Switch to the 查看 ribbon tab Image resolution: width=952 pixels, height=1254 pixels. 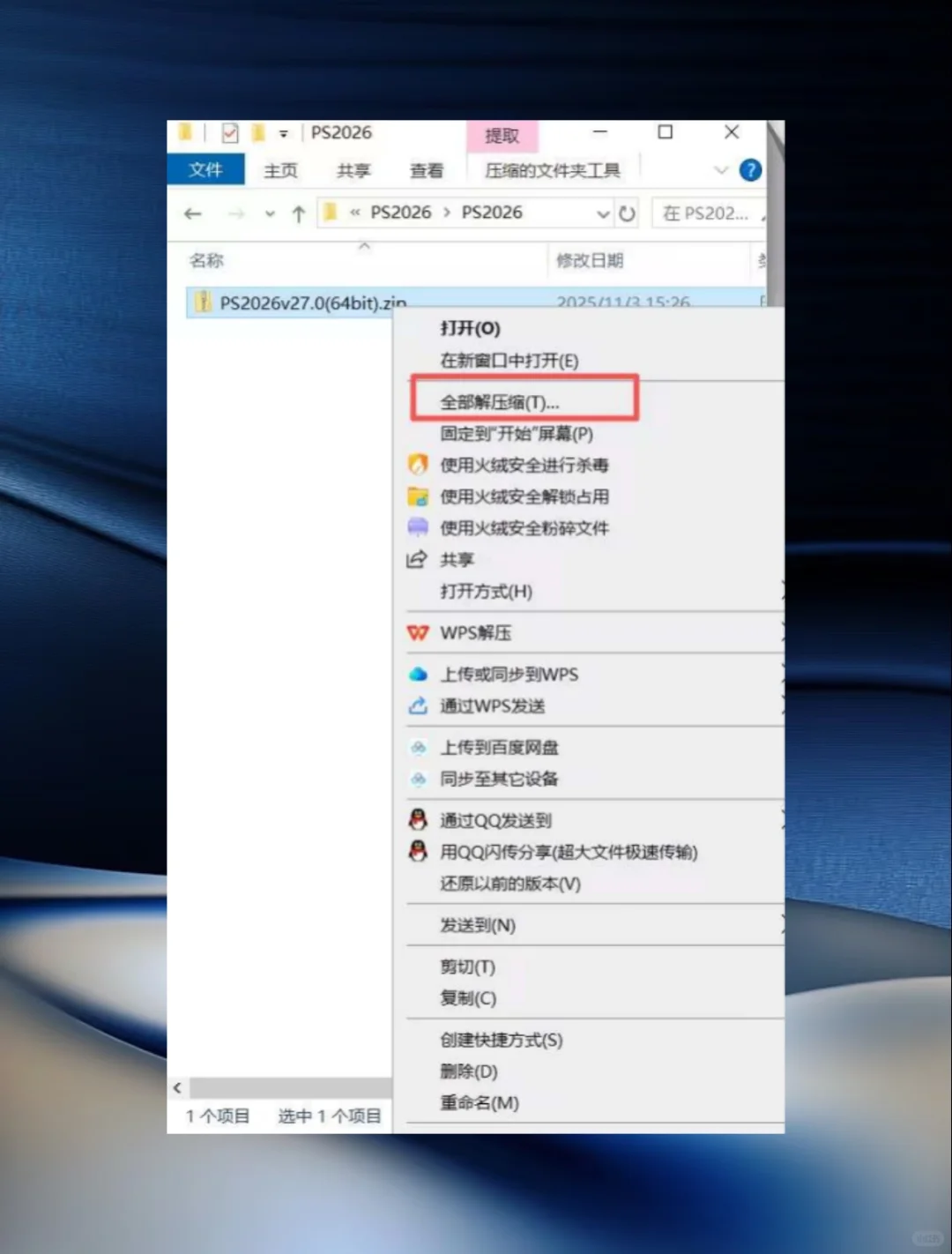coord(427,170)
